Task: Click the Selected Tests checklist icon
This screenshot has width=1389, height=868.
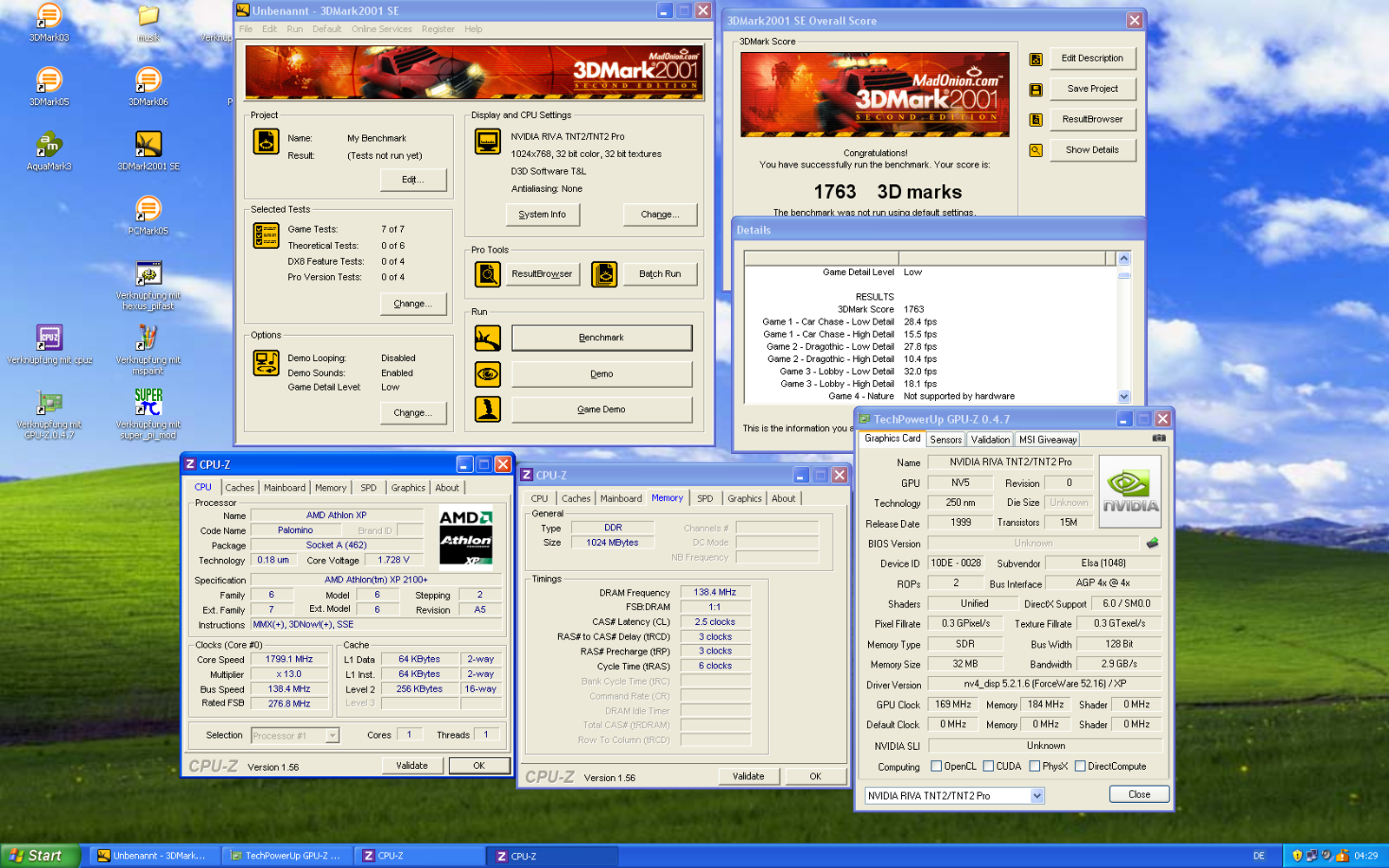Action: (266, 235)
